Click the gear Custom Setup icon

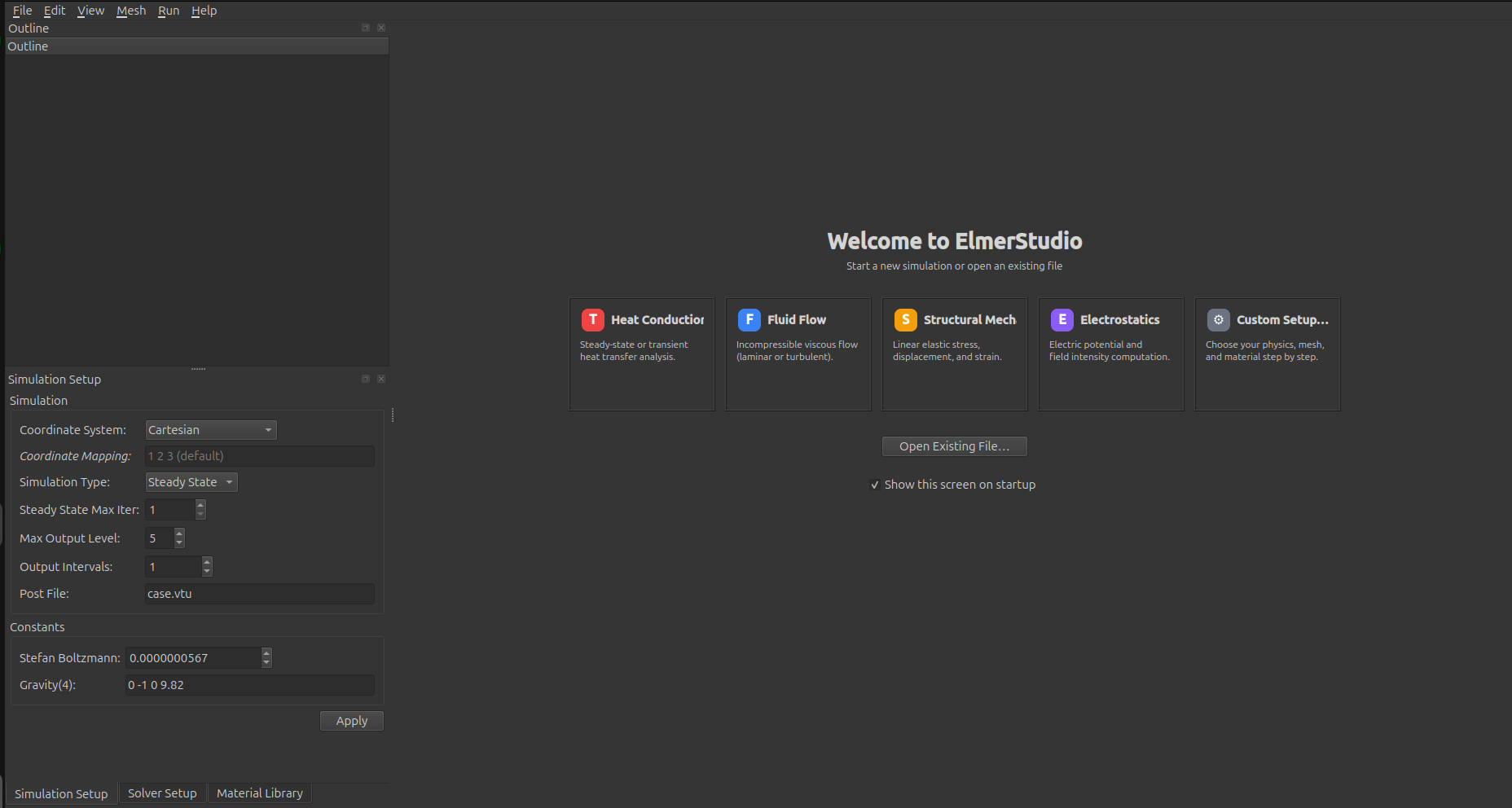click(1219, 320)
